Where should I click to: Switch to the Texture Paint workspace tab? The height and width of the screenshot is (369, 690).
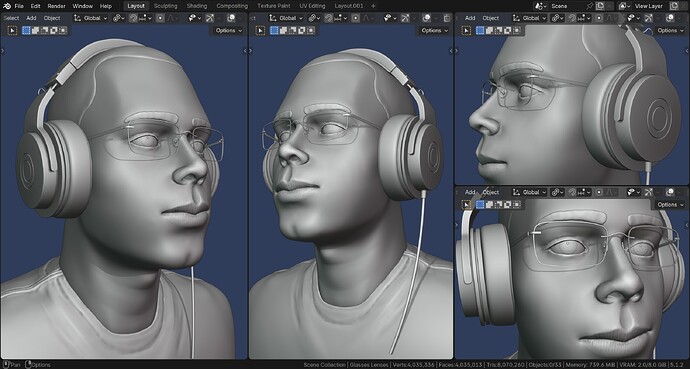point(274,6)
